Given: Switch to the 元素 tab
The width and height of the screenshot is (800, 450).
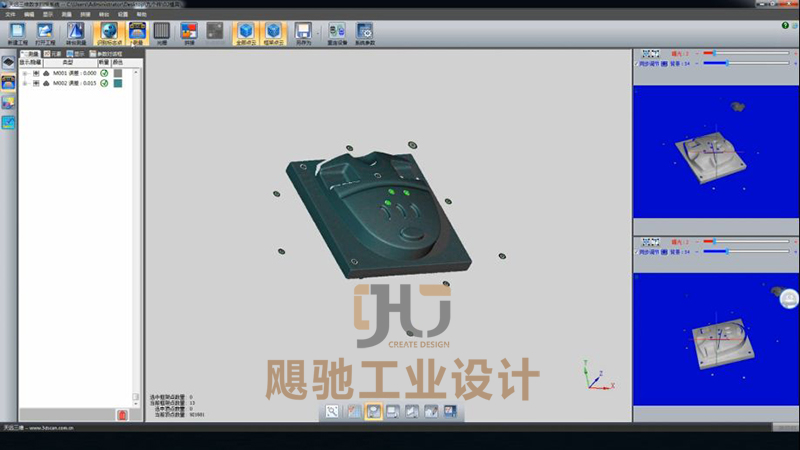Looking at the screenshot, I should (53, 54).
